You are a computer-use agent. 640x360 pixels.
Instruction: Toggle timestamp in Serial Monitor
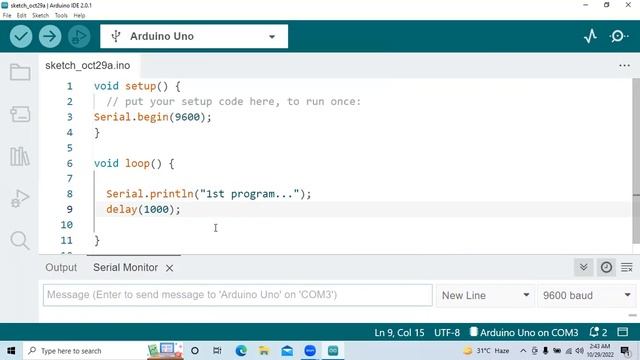tap(606, 267)
